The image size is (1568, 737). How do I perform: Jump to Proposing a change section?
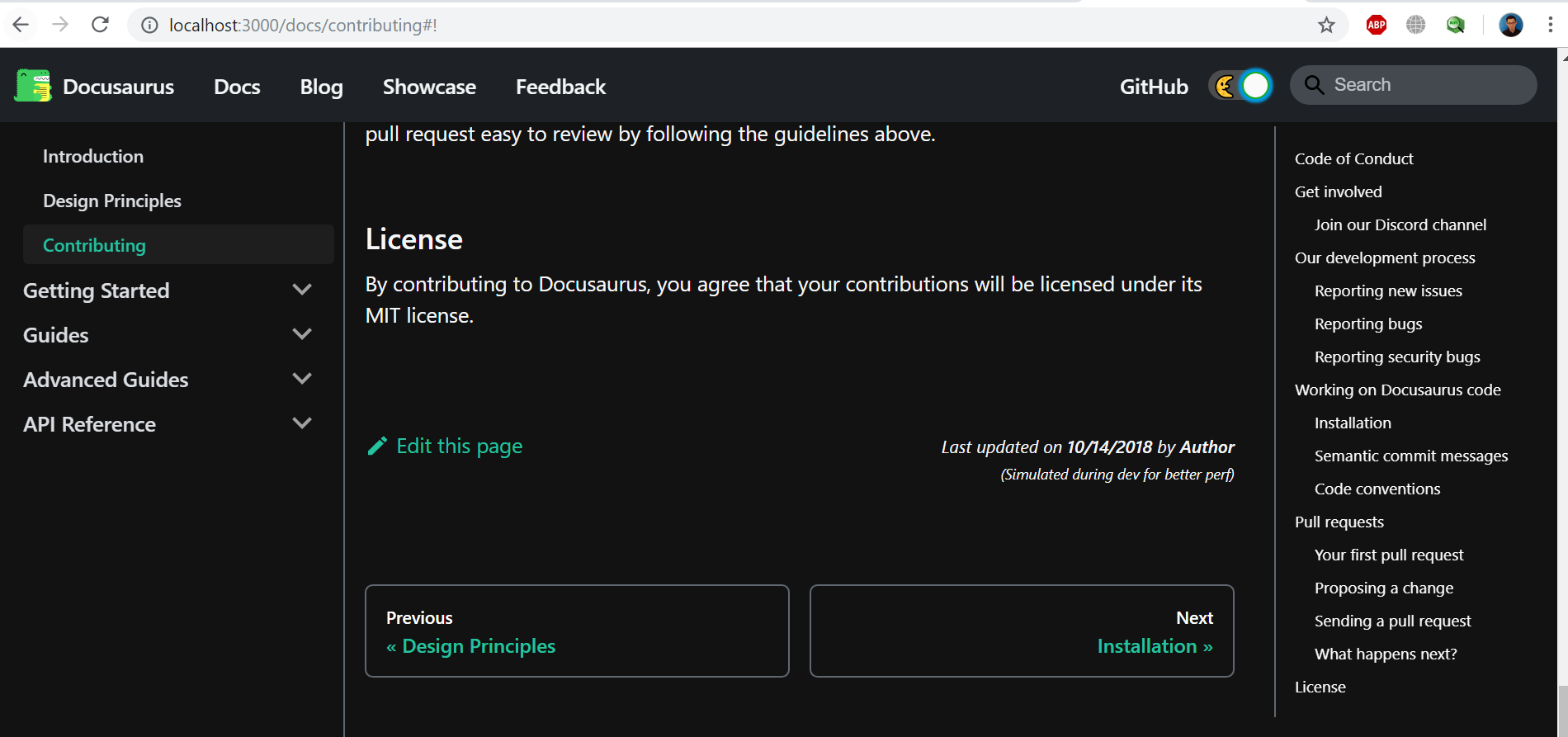[1384, 588]
